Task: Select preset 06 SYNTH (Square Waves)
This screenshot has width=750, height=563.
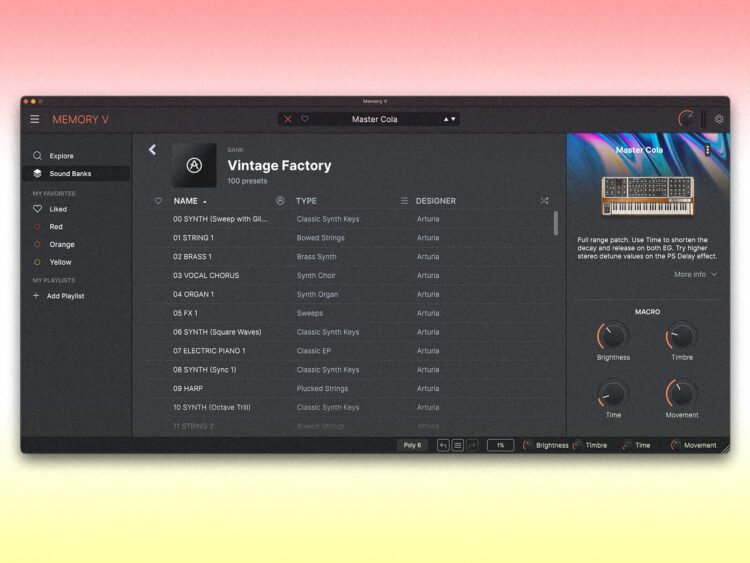Action: coord(349,332)
